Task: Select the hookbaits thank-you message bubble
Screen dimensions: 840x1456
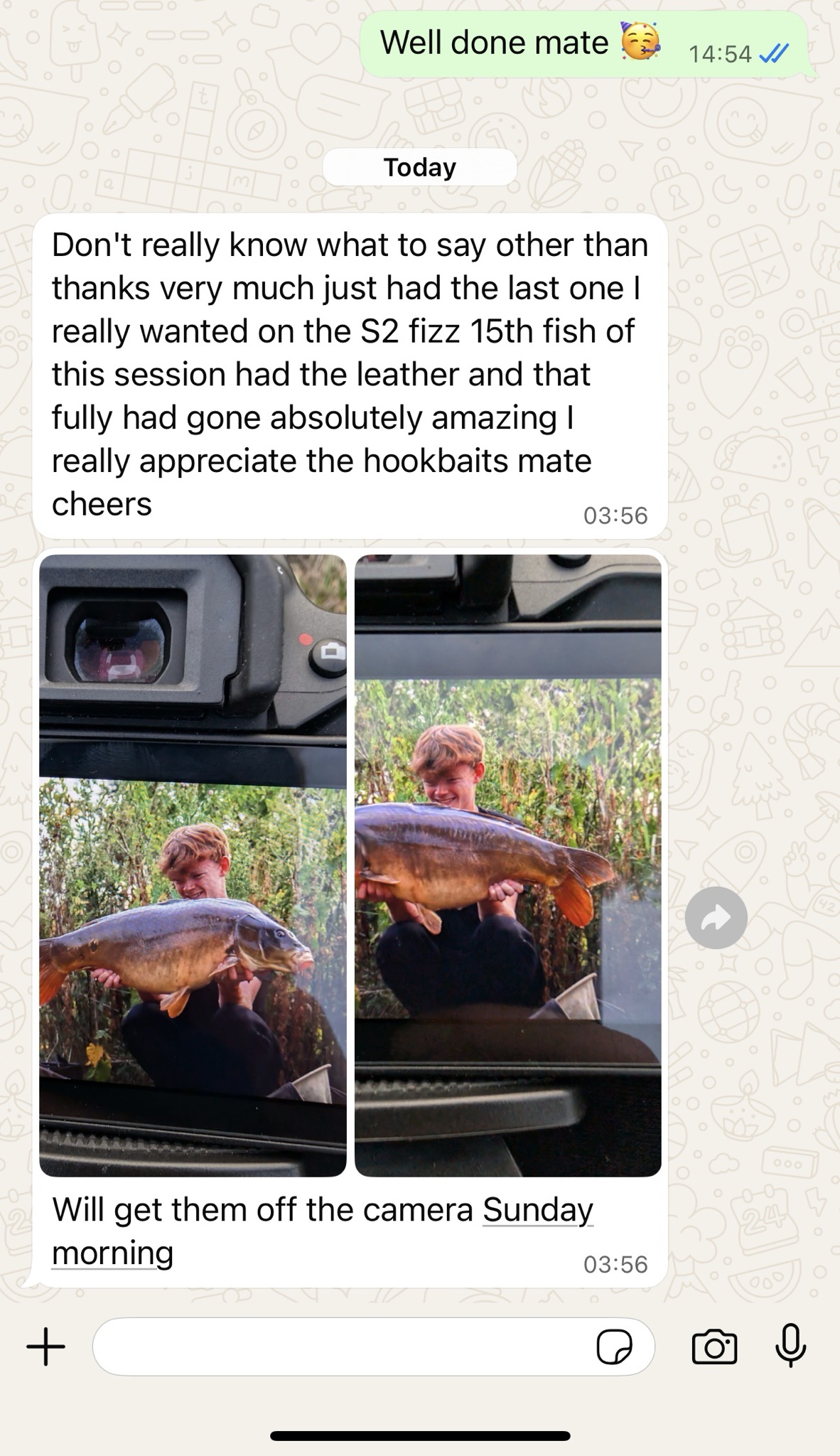Action: pos(350,375)
